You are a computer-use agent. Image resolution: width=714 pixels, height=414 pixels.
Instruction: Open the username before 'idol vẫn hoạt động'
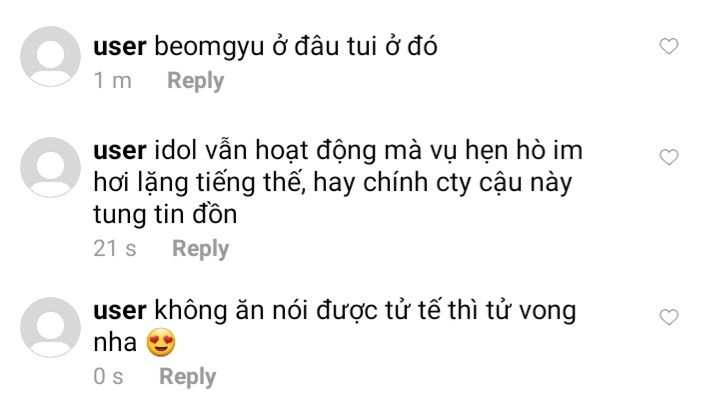(120, 151)
